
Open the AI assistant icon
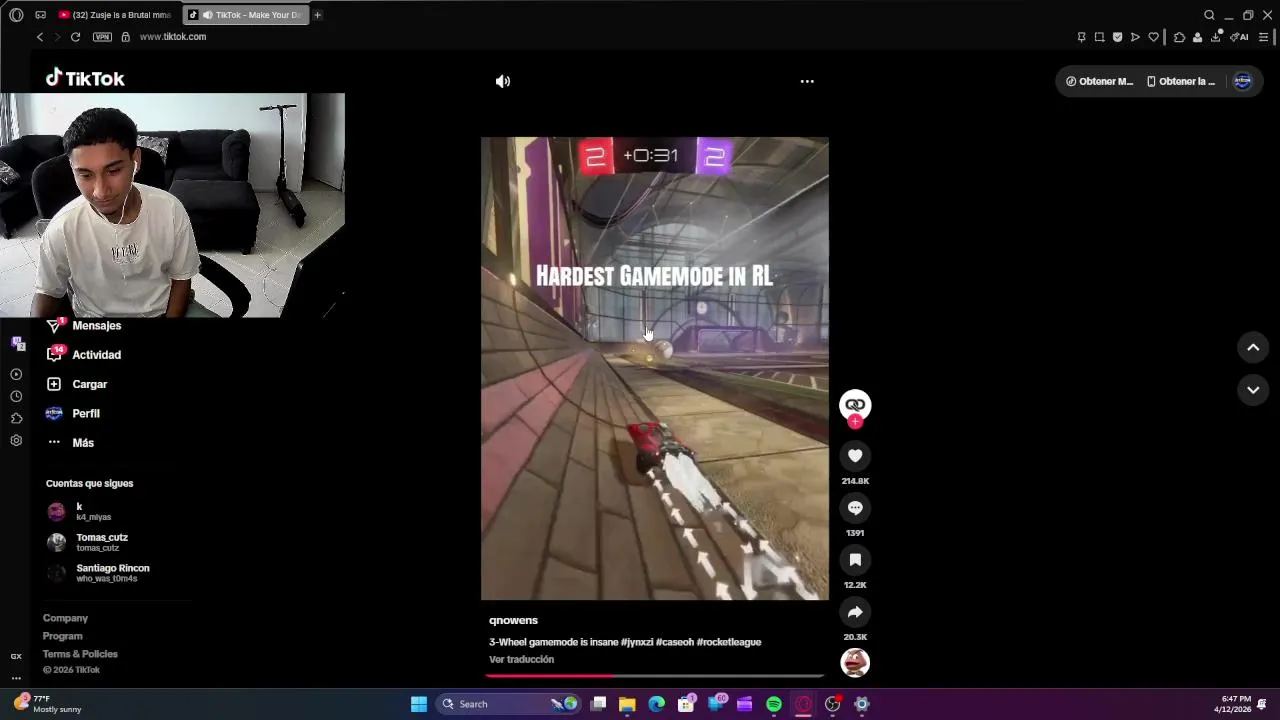coord(1239,37)
